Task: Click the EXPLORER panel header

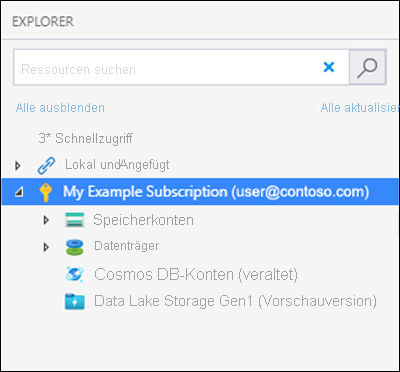Action: (43, 22)
